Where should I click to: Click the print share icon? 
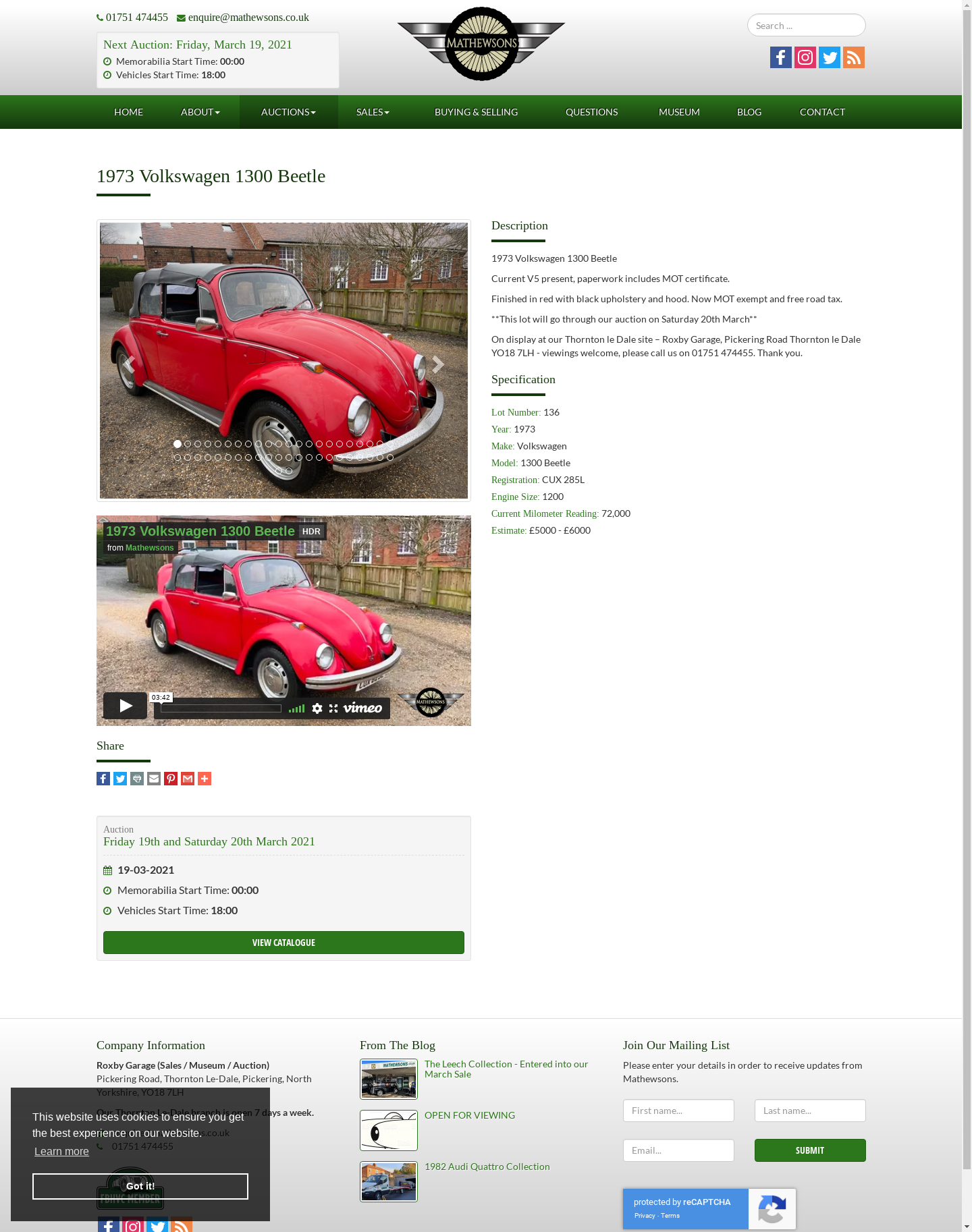click(137, 779)
